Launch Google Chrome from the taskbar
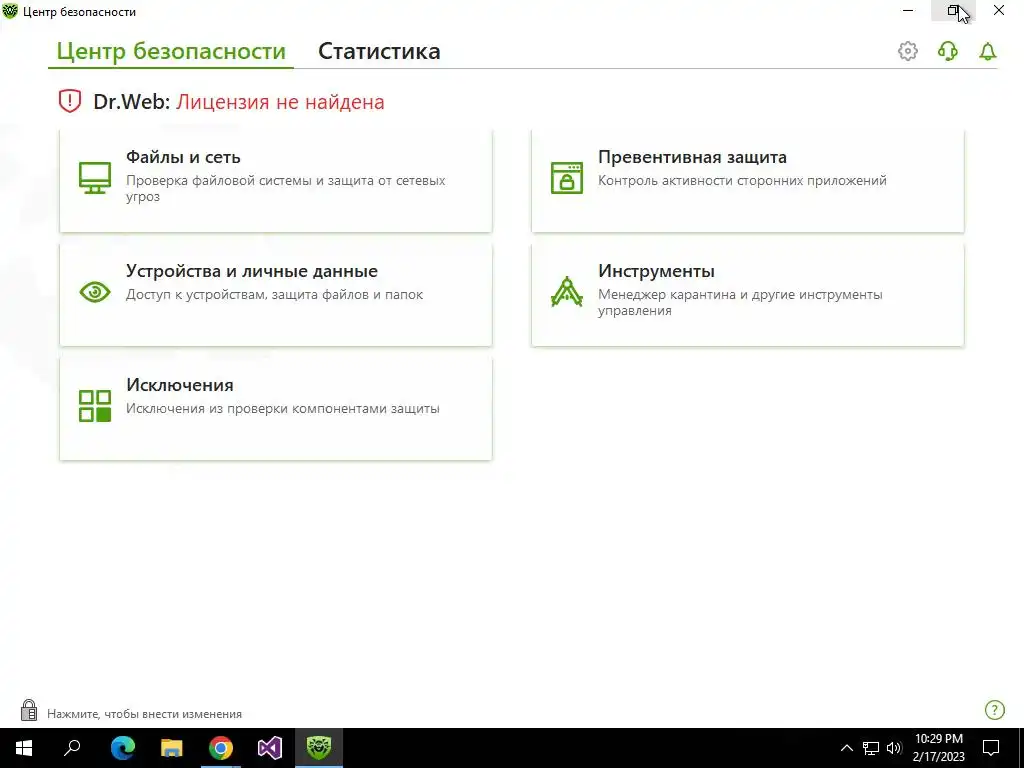This screenshot has width=1024, height=768. (221, 748)
